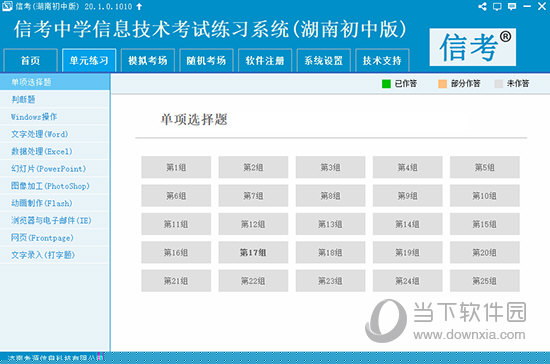Click the app logo icon in title bar
This screenshot has width=550, height=364.
(7, 6)
